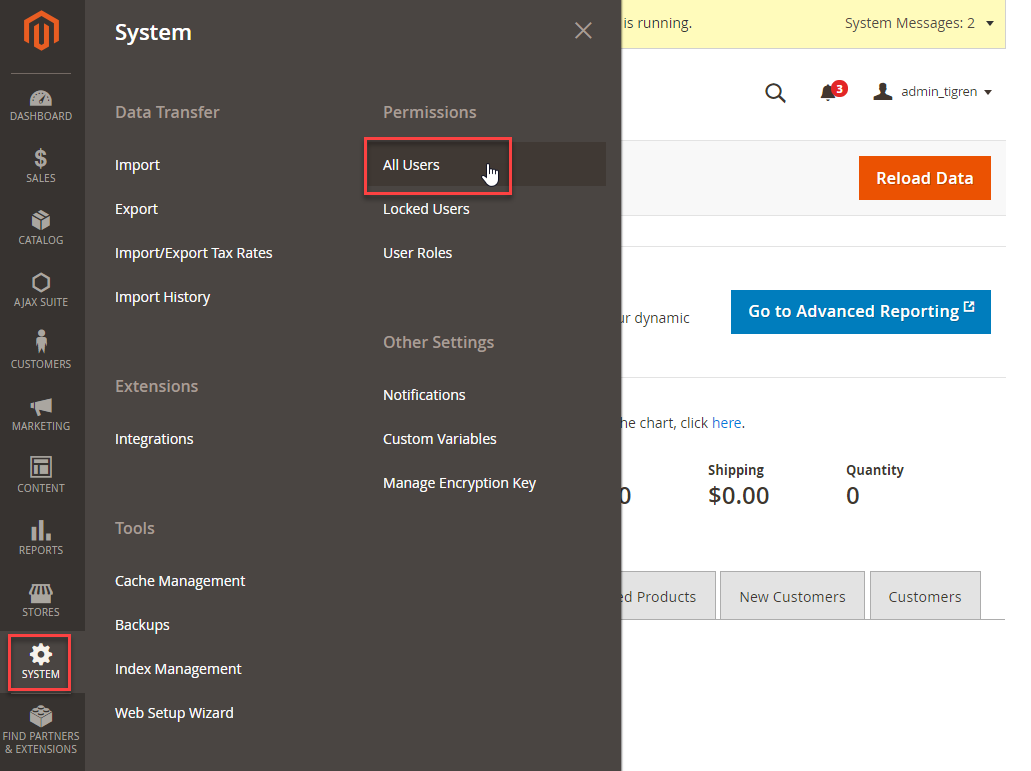Click the 'here' chart link
Viewport: 1031px width, 771px height.
726,423
